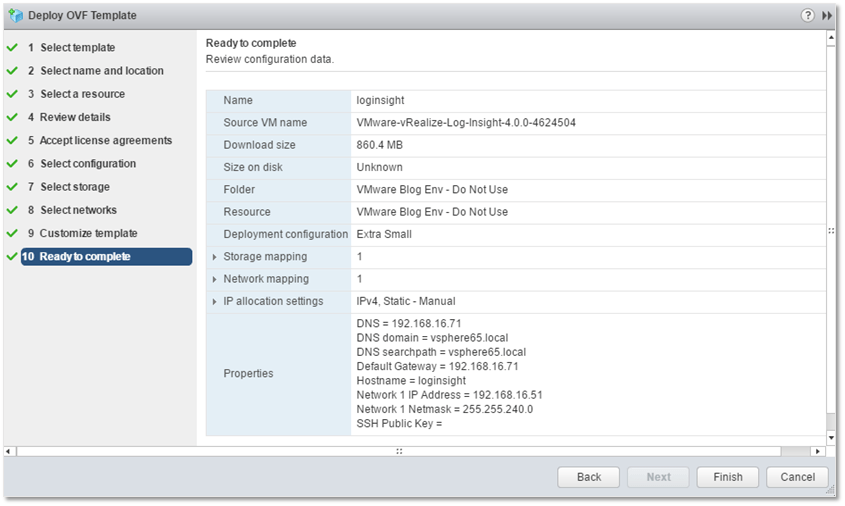This screenshot has width=845, height=506.
Task: Click vertical scrollbar down arrow
Action: pos(831,438)
